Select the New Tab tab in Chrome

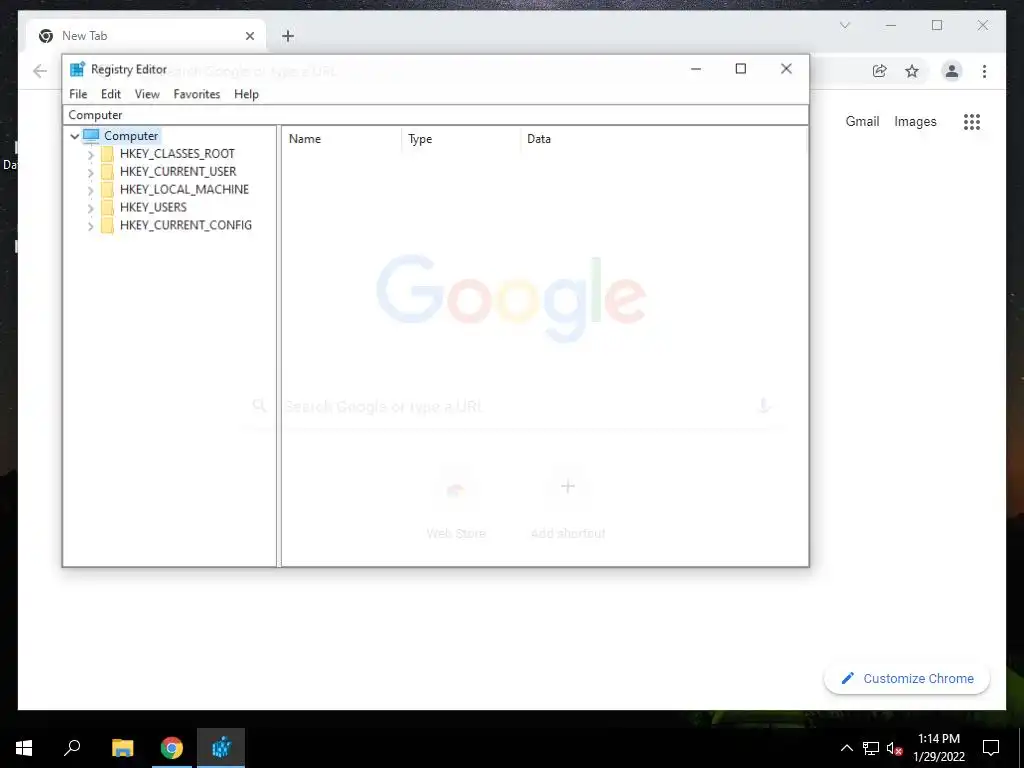146,36
